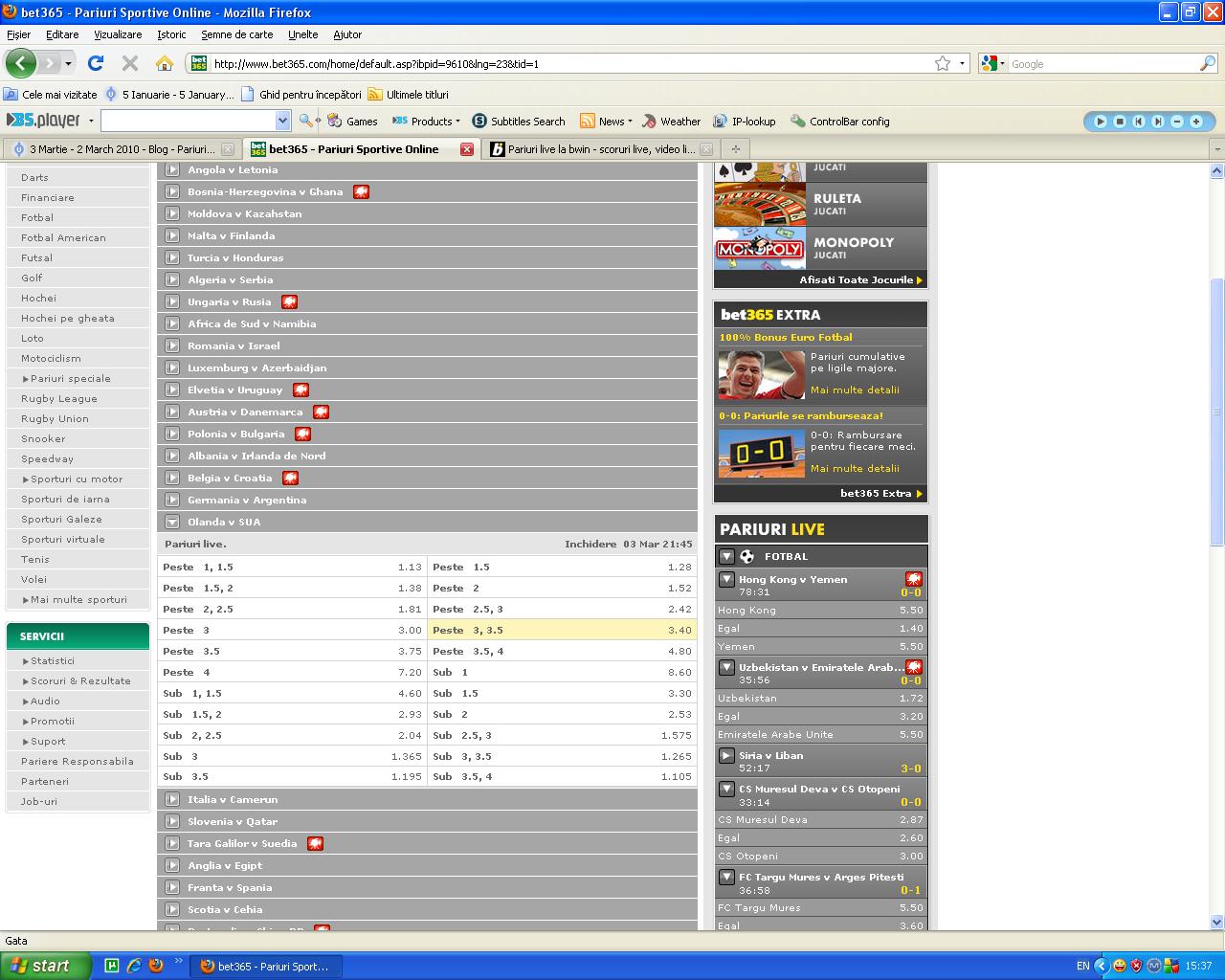
Task: Select Peste 3, 3.5 odds 3.40
Action: tap(562, 630)
